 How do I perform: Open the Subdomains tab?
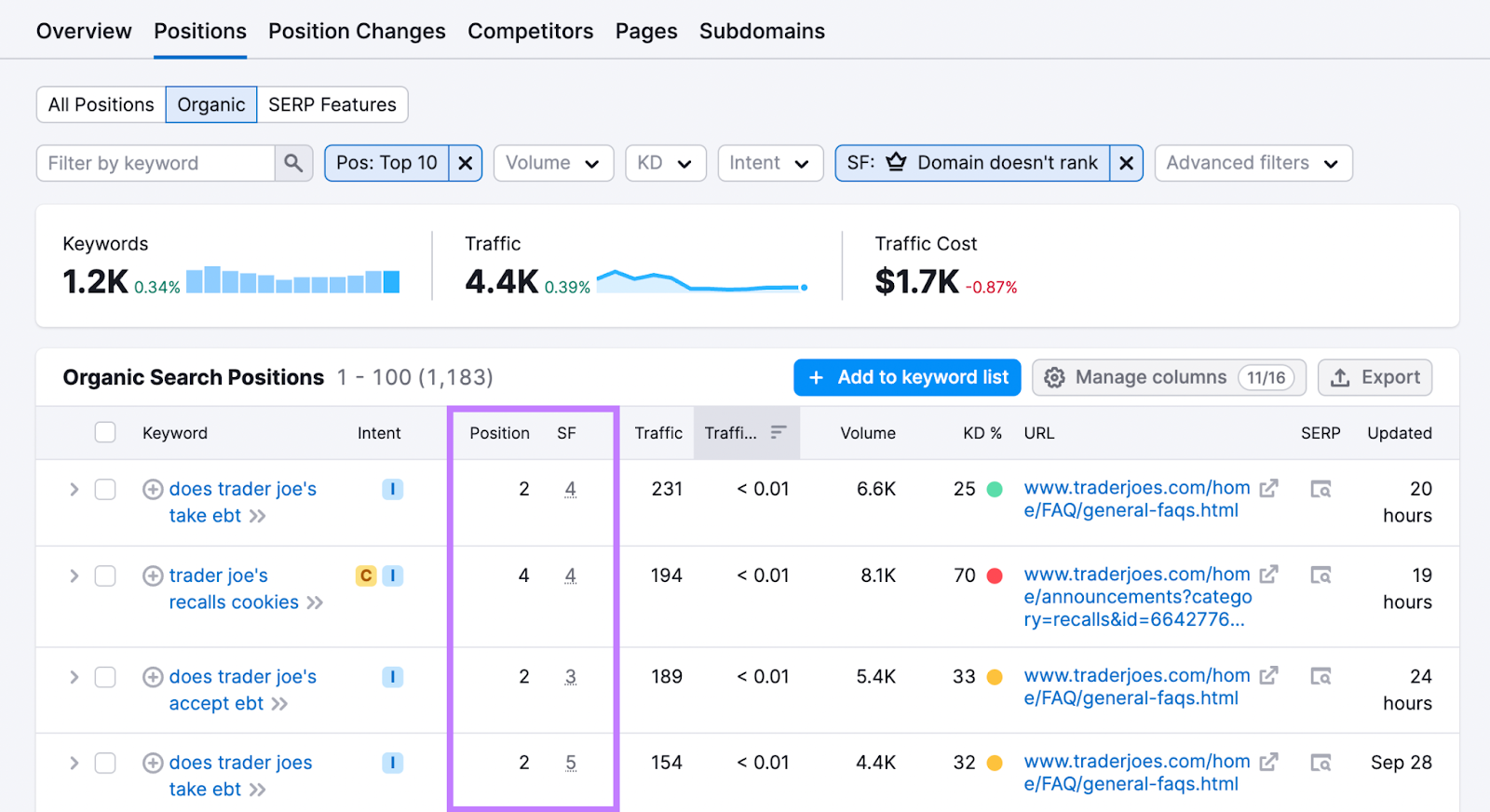coord(762,31)
